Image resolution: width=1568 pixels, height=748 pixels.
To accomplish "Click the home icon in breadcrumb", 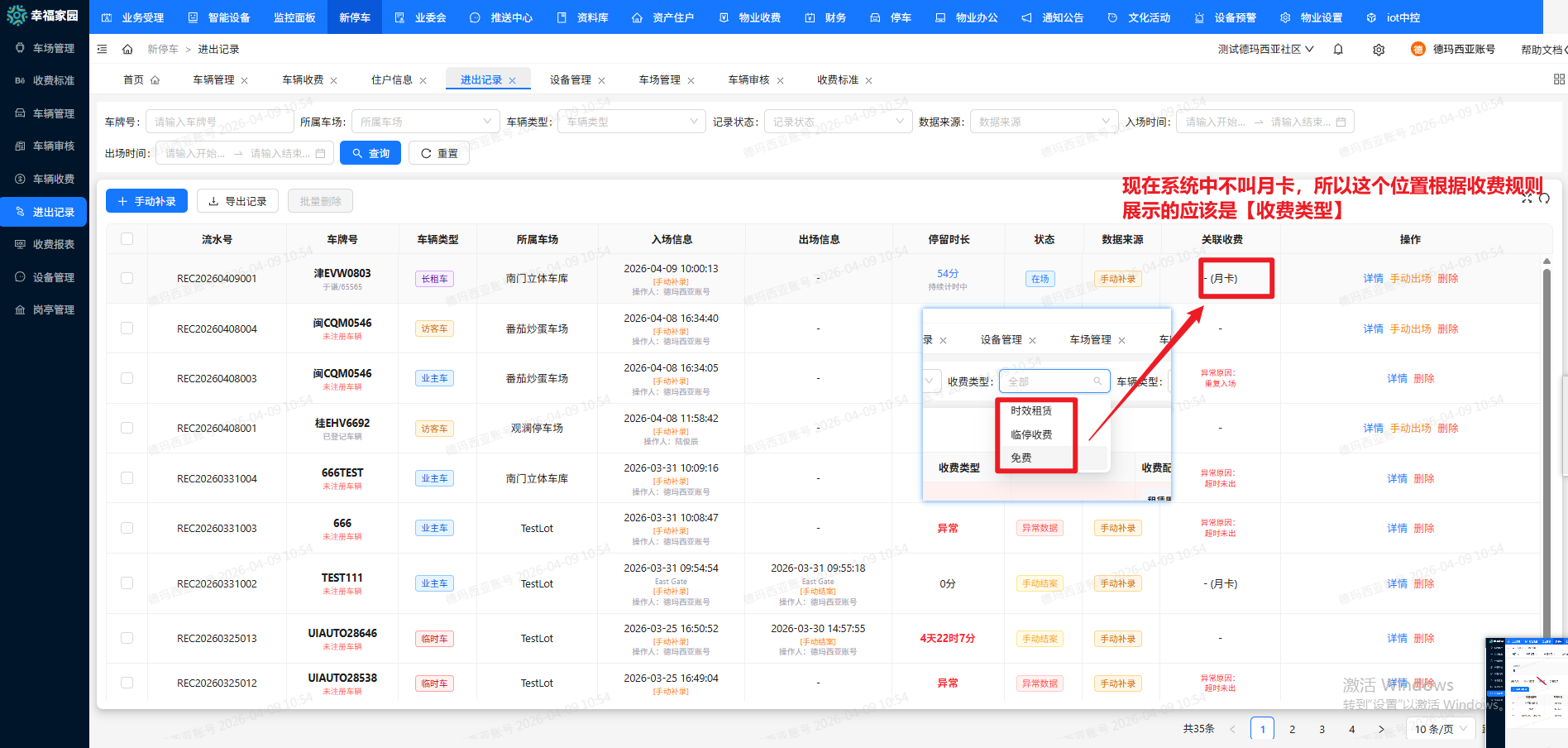I will pyautogui.click(x=127, y=50).
